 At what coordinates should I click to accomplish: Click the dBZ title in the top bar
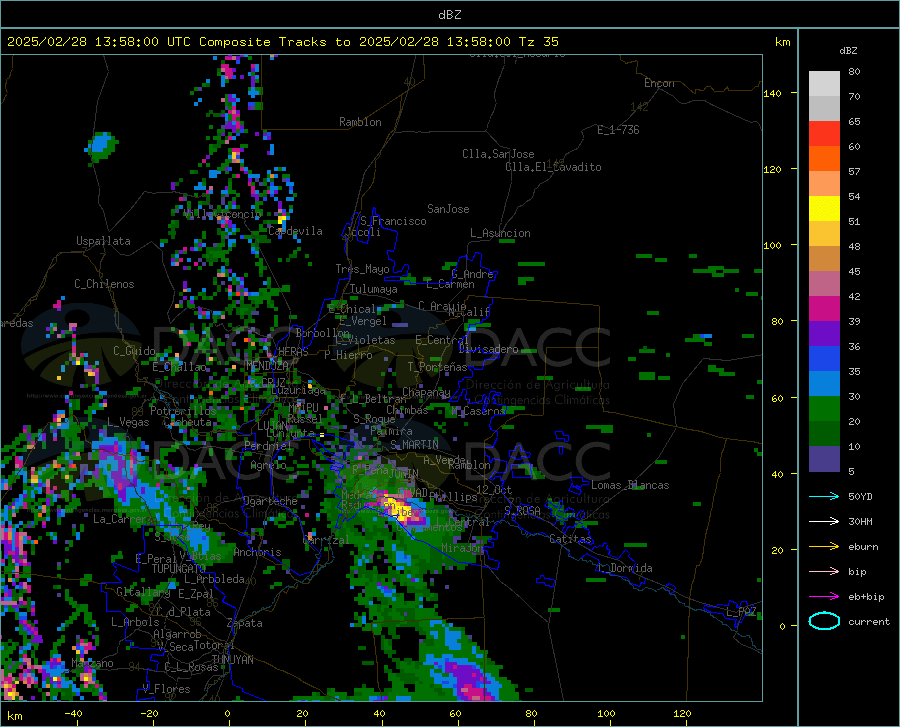pos(449,15)
